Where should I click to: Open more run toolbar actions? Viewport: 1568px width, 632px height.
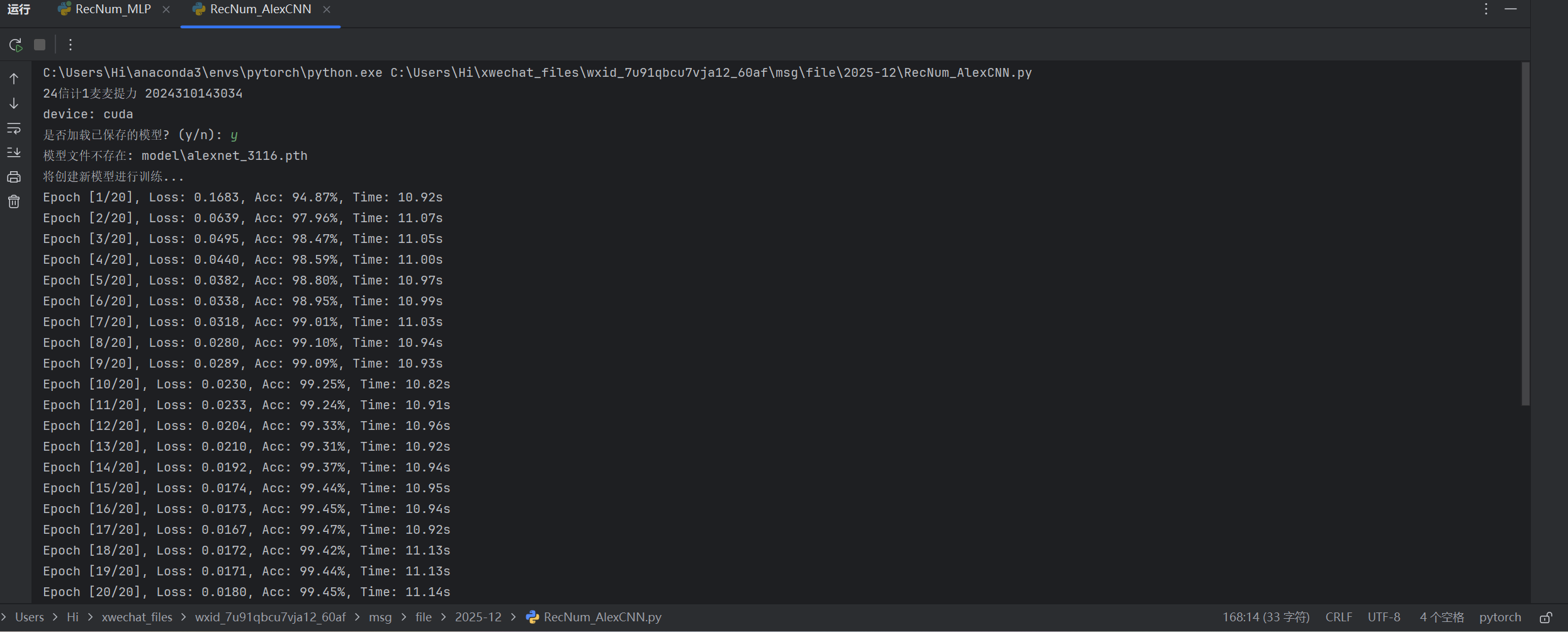[71, 45]
